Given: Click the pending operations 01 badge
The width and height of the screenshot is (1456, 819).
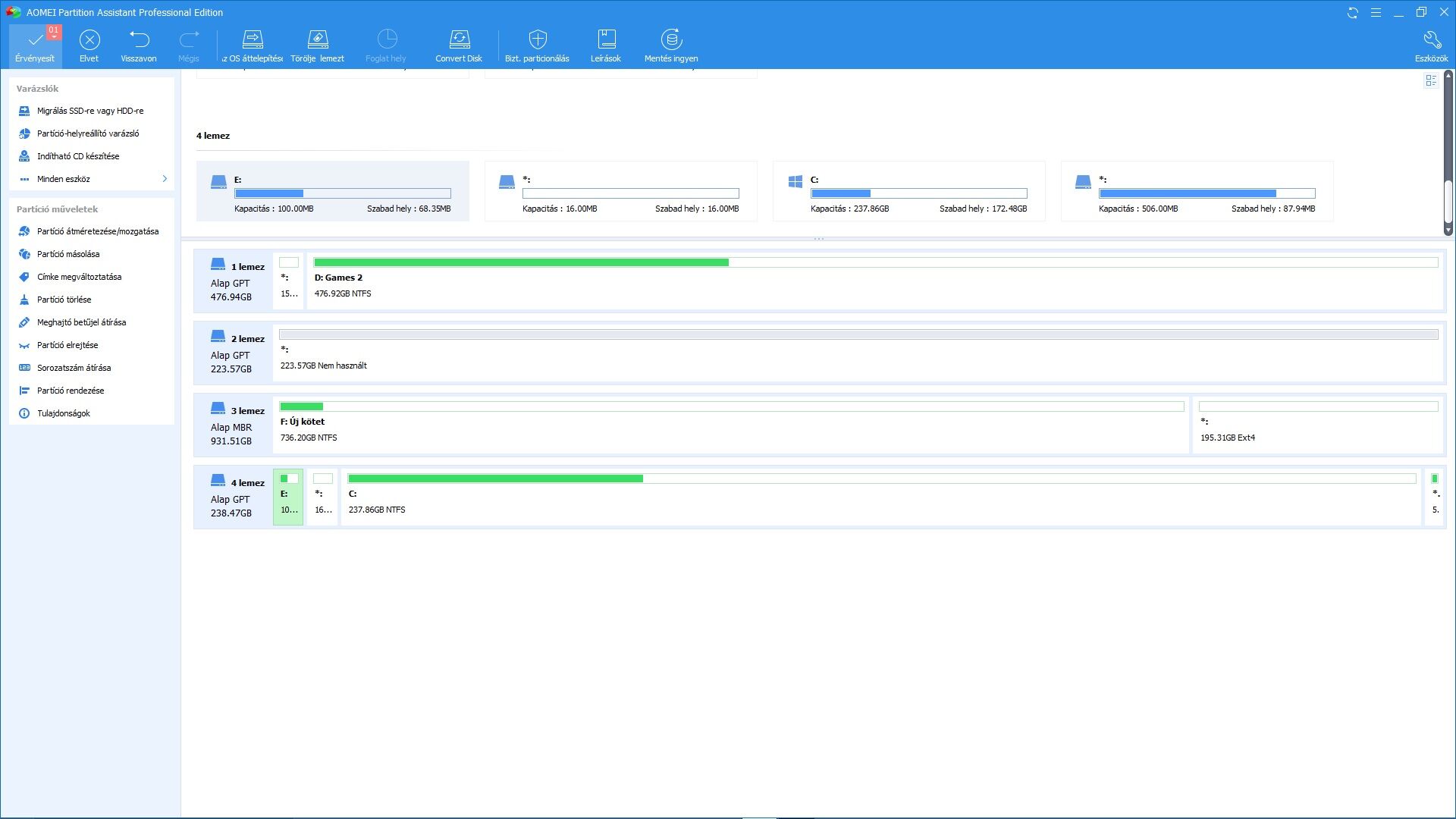Looking at the screenshot, I should (53, 31).
